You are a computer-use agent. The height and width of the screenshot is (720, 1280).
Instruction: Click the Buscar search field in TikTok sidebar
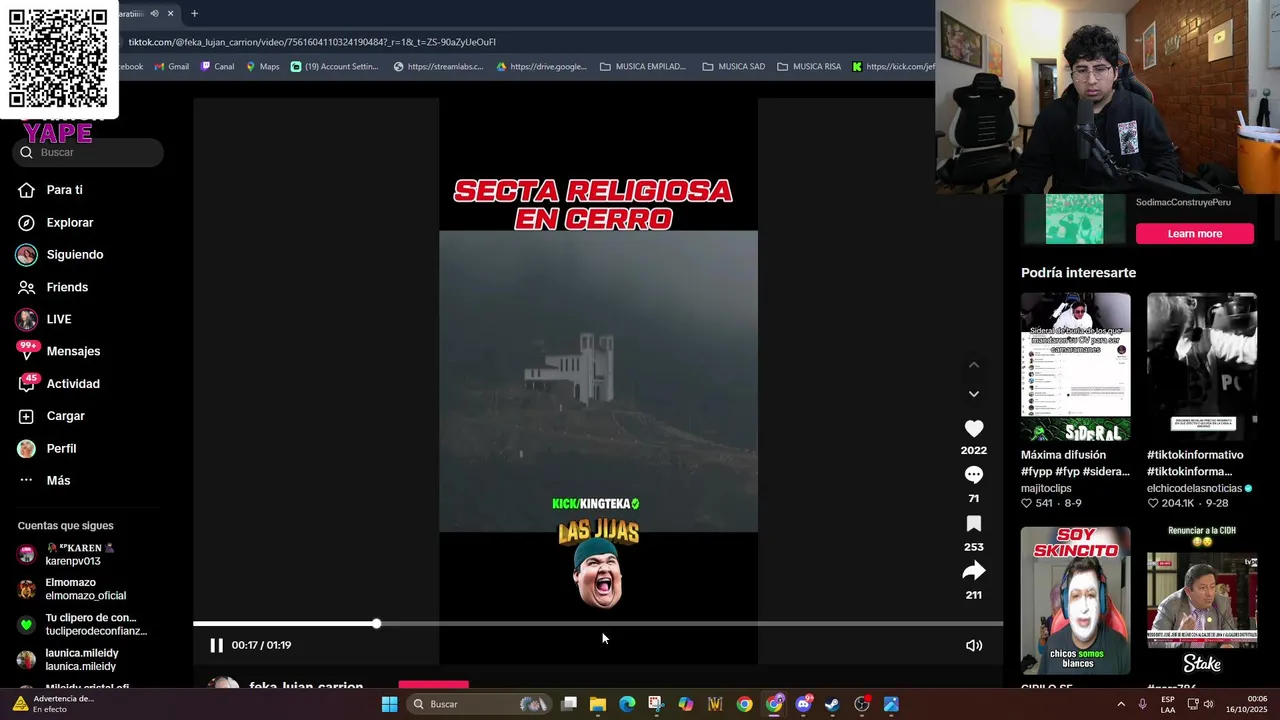click(88, 152)
